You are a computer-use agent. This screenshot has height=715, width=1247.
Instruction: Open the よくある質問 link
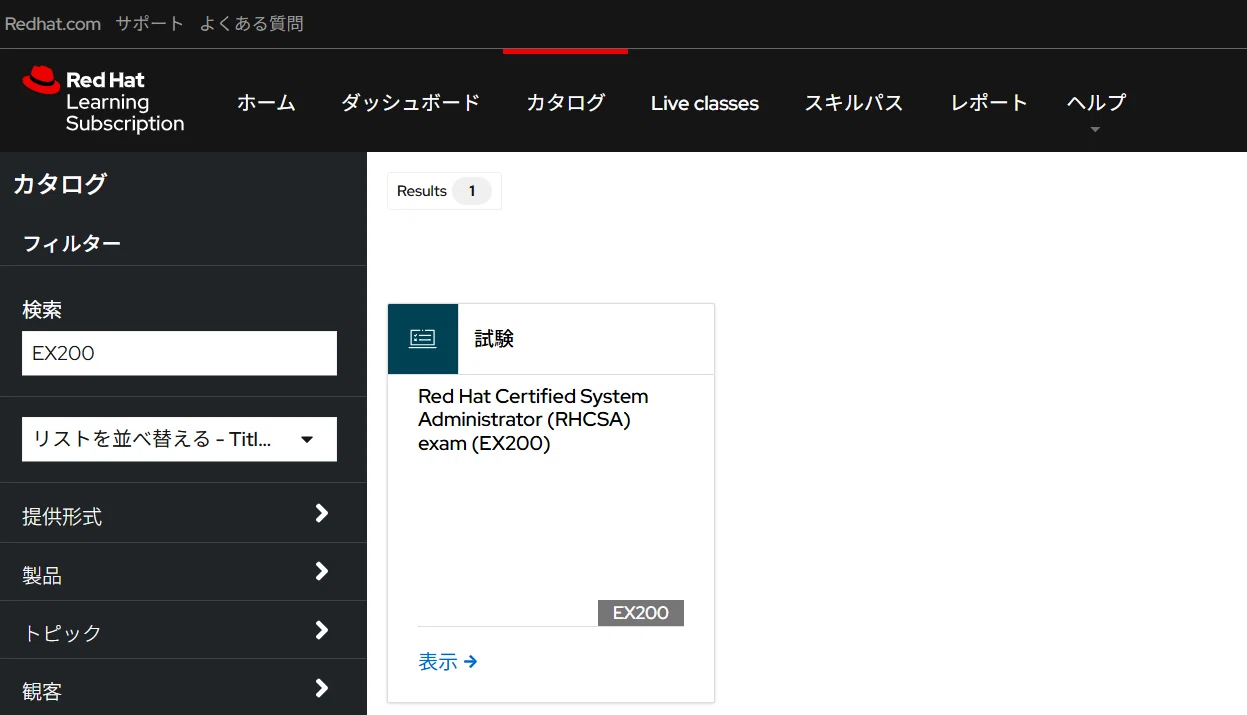tap(251, 24)
